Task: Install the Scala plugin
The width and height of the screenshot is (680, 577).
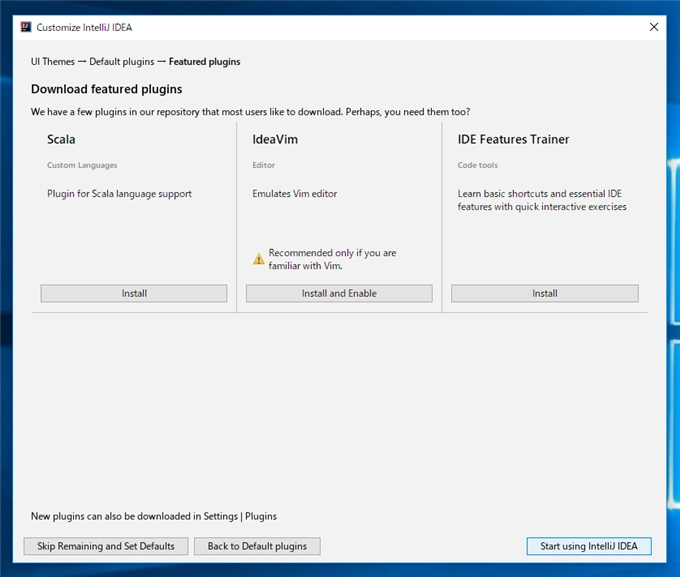Action: pyautogui.click(x=134, y=293)
